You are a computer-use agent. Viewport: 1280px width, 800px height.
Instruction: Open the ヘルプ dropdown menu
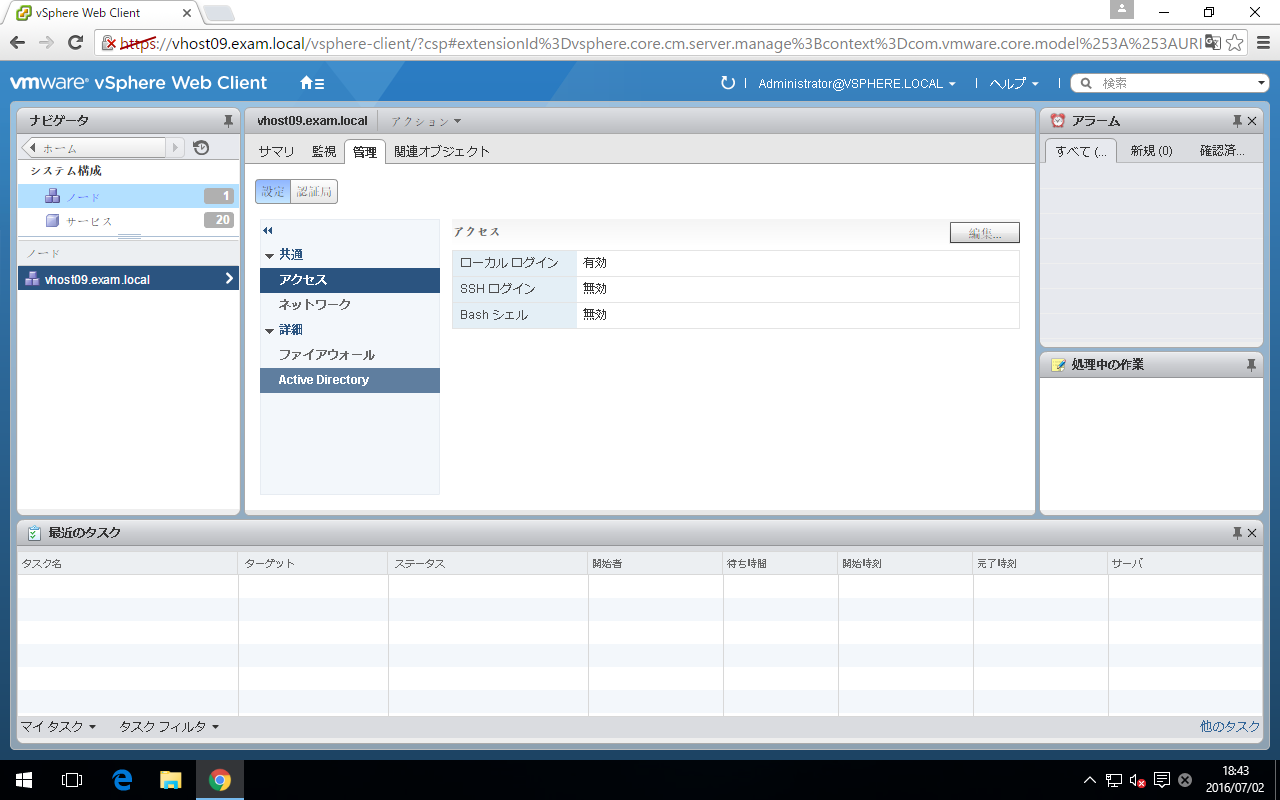(x=1014, y=84)
